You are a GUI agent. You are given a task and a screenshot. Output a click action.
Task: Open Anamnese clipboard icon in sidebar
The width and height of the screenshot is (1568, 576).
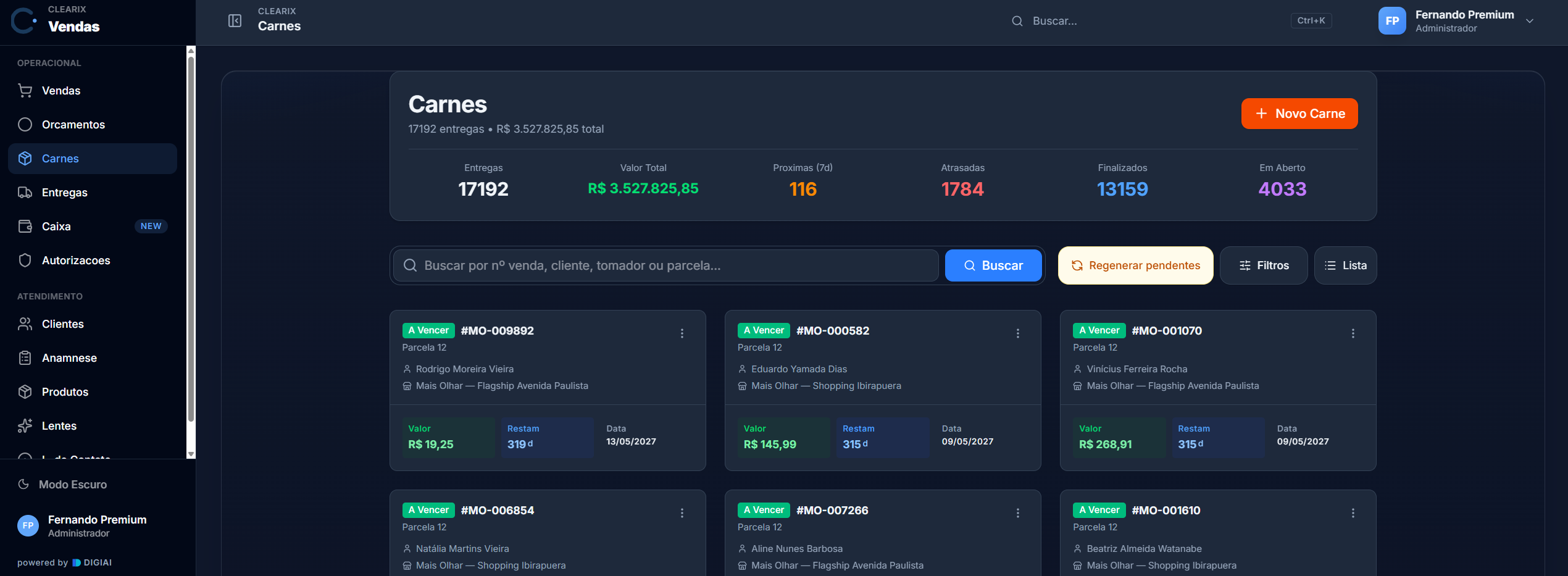point(25,358)
